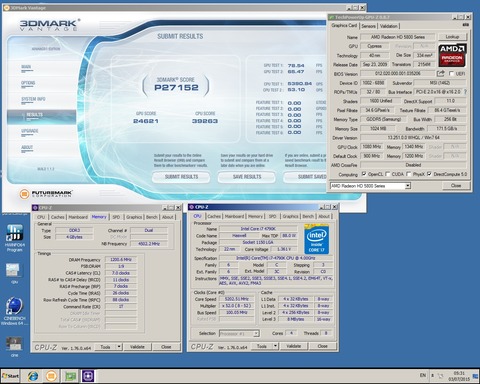Click Validate in right CPU-Z window
Viewport: 480px width, 384px height.
coord(294,346)
